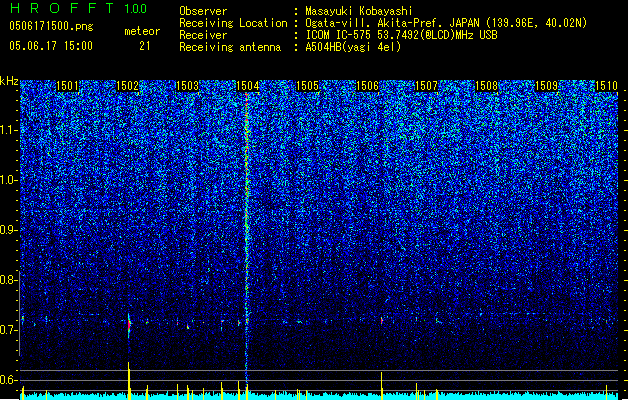
Task: Click the A504HB(yagi 4el) antenna text
Action: click(x=353, y=47)
